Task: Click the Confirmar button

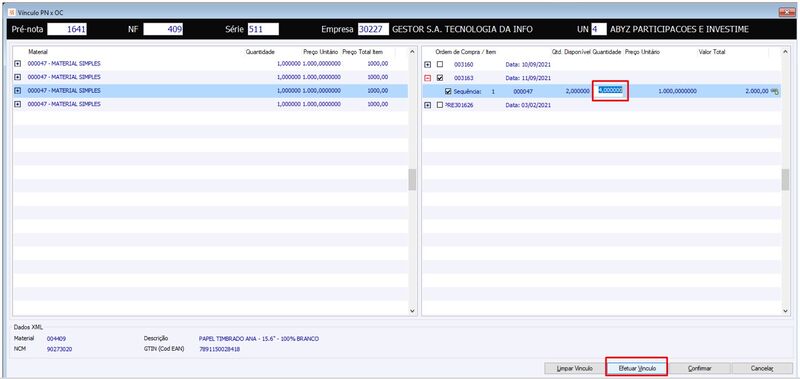Action: (x=699, y=368)
